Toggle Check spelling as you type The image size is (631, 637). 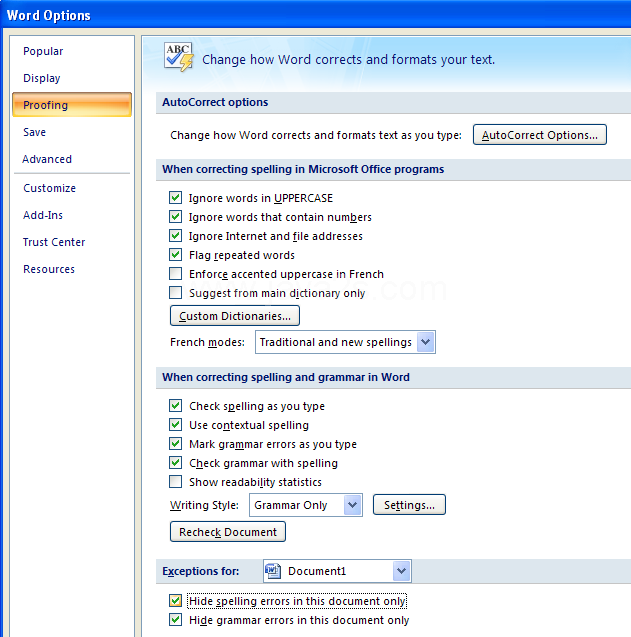click(x=176, y=406)
